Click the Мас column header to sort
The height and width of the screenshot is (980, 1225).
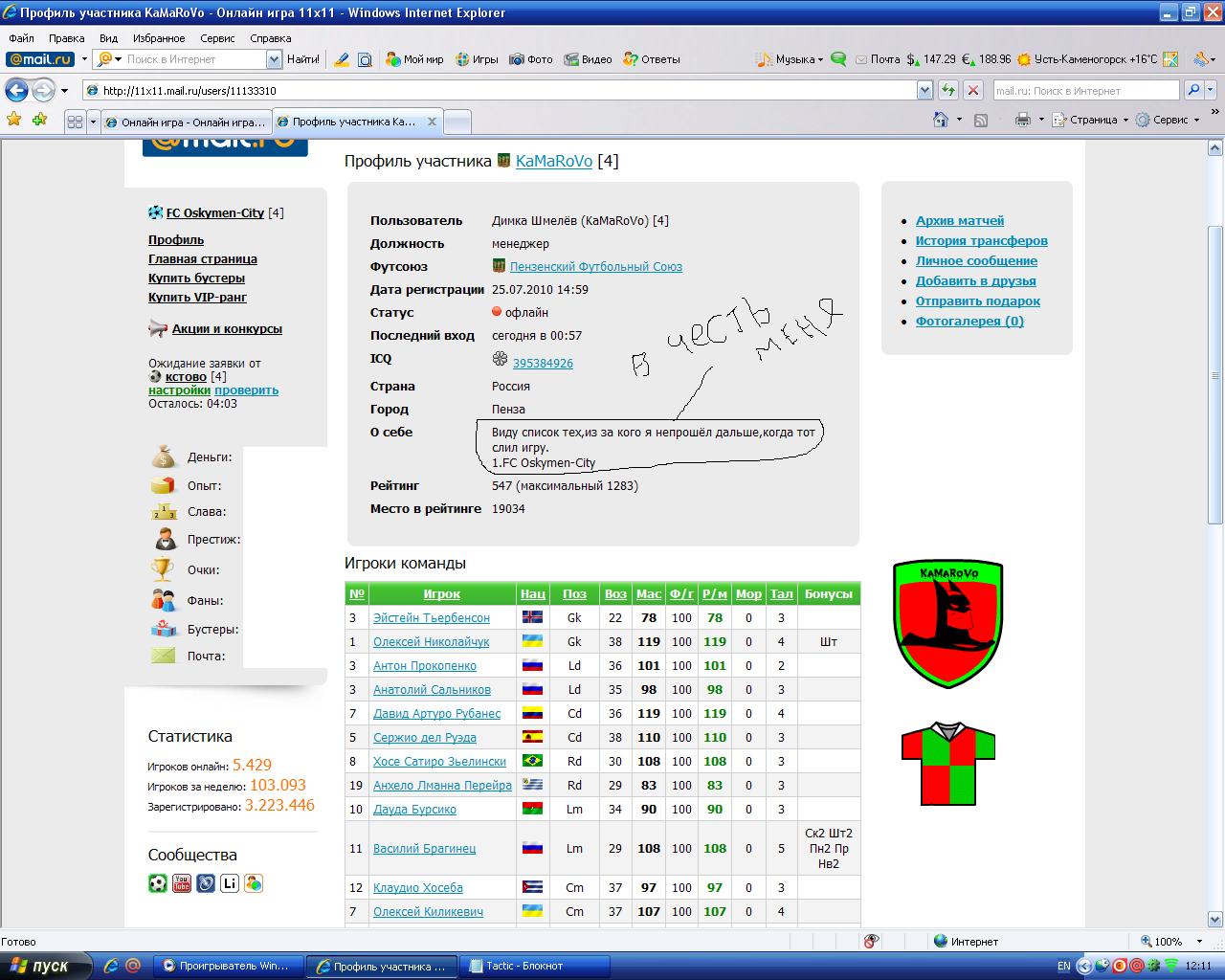tap(648, 593)
